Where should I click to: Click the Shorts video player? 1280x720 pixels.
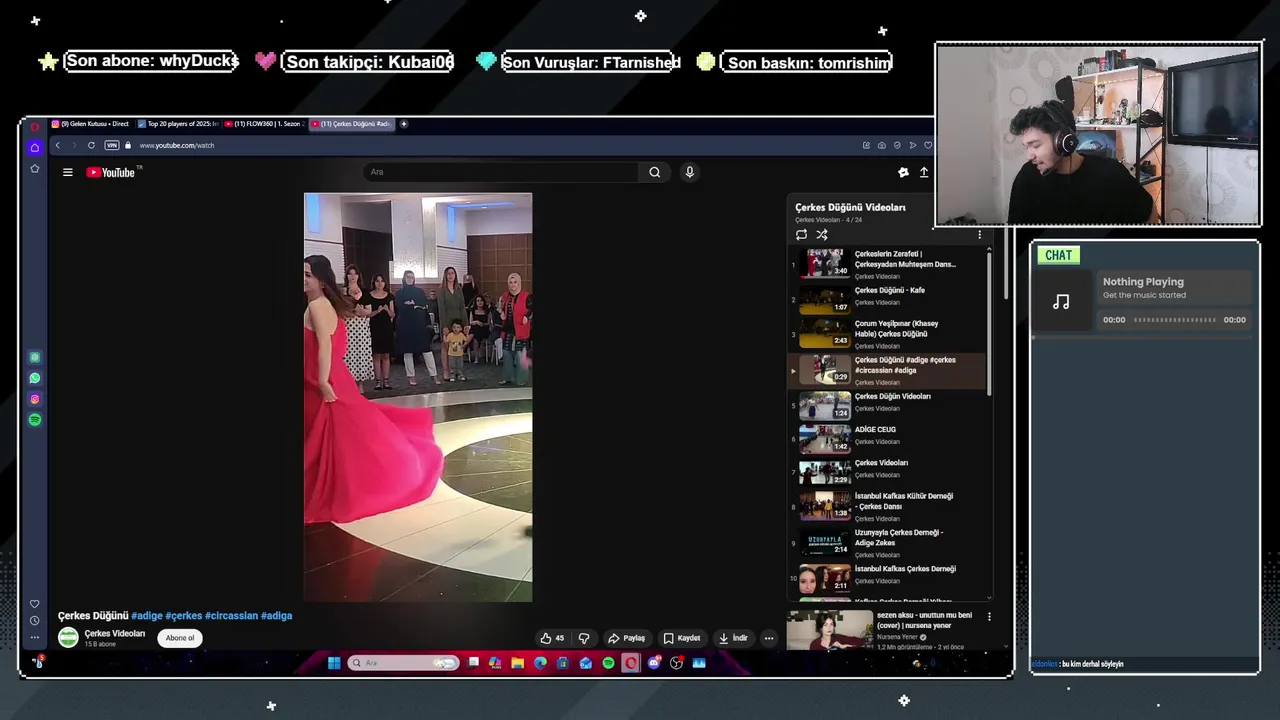418,397
